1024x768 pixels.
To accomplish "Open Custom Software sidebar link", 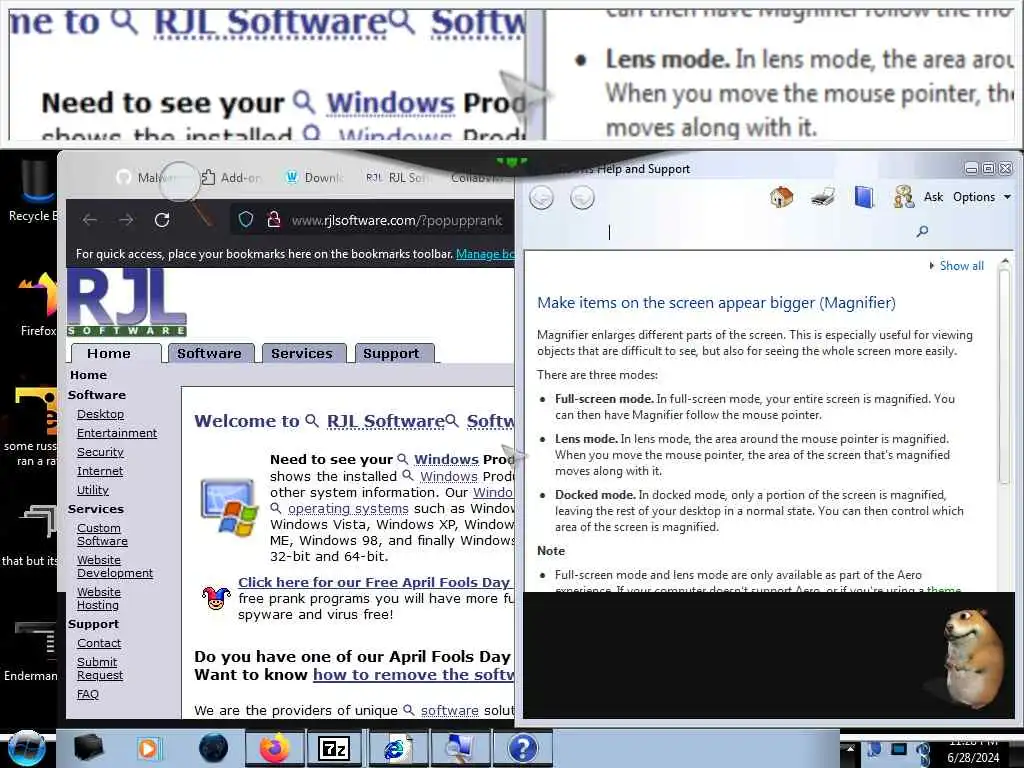I will coord(102,534).
